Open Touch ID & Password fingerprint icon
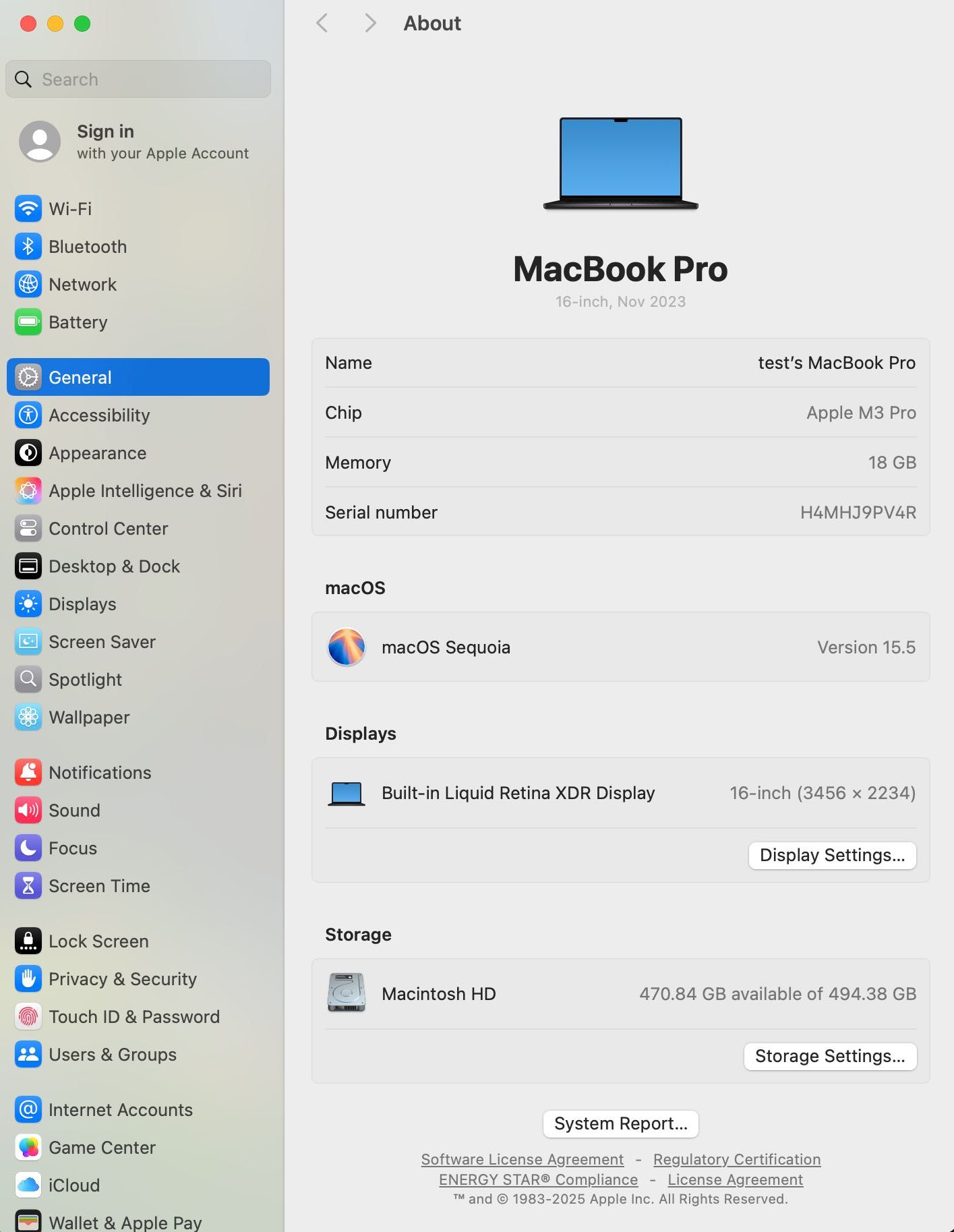This screenshot has height=1232, width=954. 28,1016
